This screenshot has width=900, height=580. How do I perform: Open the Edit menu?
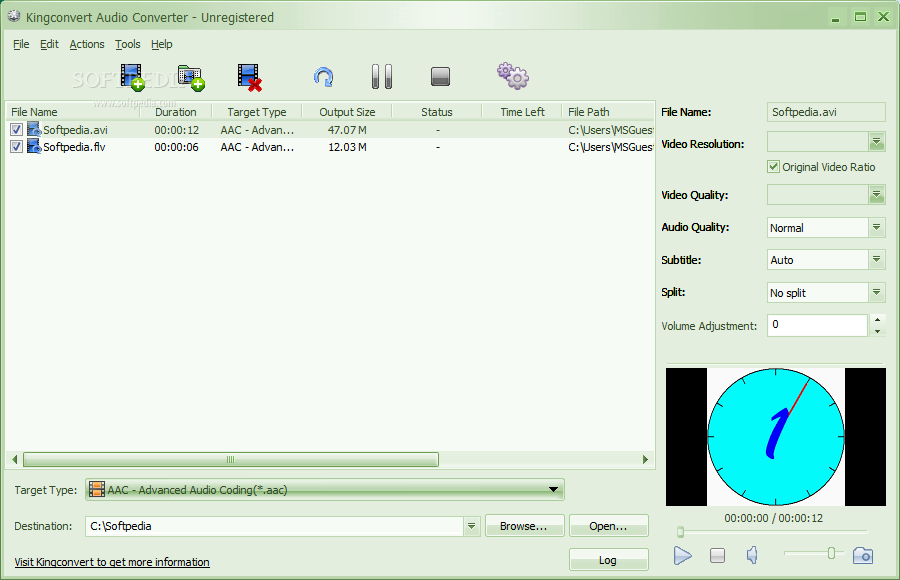point(49,44)
